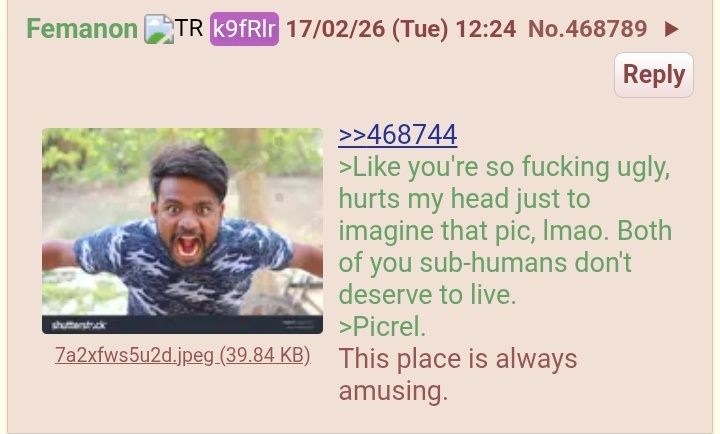
Task: Open the post menu arrow beside No.468789
Action: 671,29
